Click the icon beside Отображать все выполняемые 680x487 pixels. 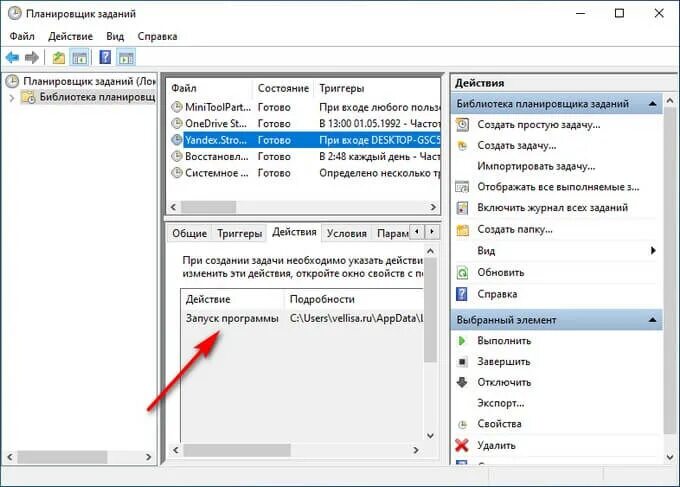point(462,187)
